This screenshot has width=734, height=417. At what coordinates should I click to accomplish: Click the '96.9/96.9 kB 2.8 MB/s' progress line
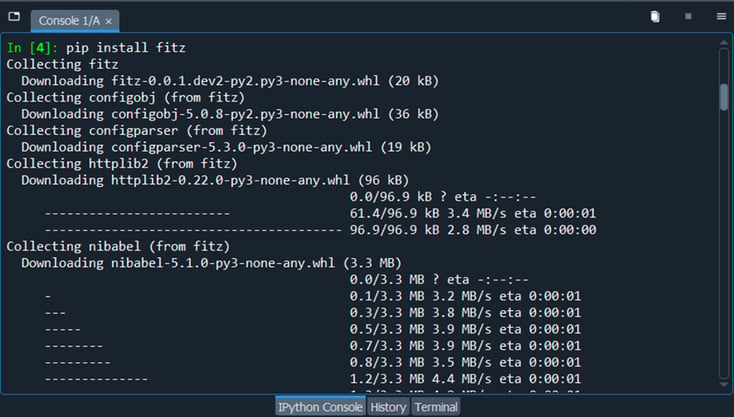pyautogui.click(x=320, y=230)
